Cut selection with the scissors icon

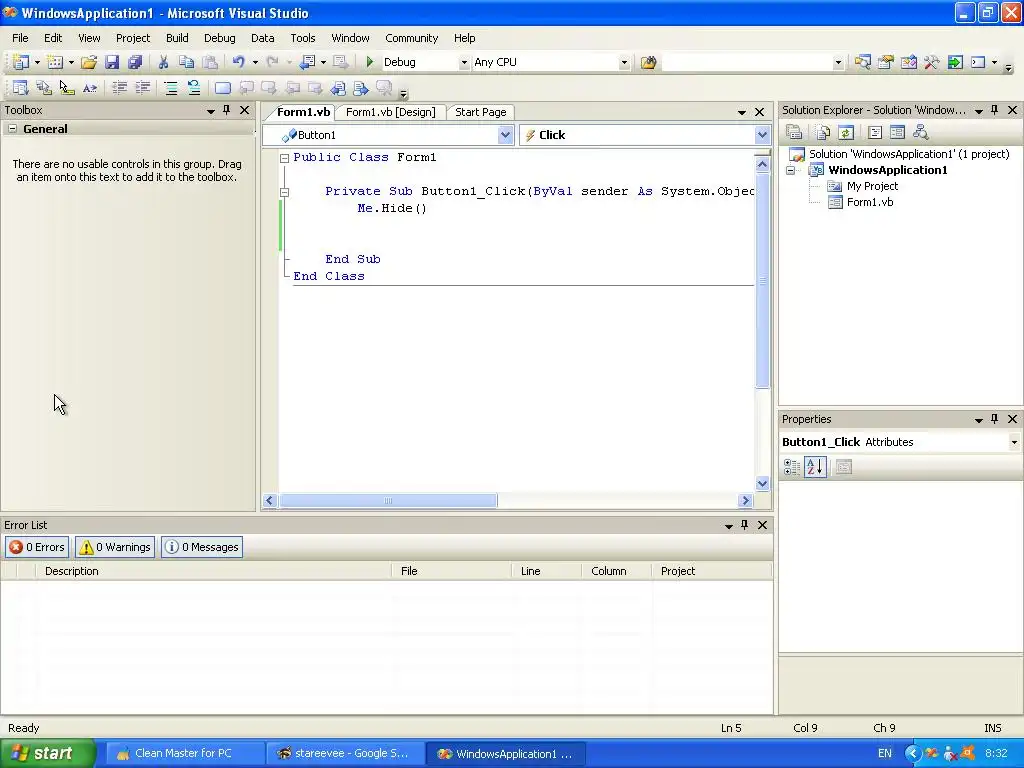(x=163, y=62)
